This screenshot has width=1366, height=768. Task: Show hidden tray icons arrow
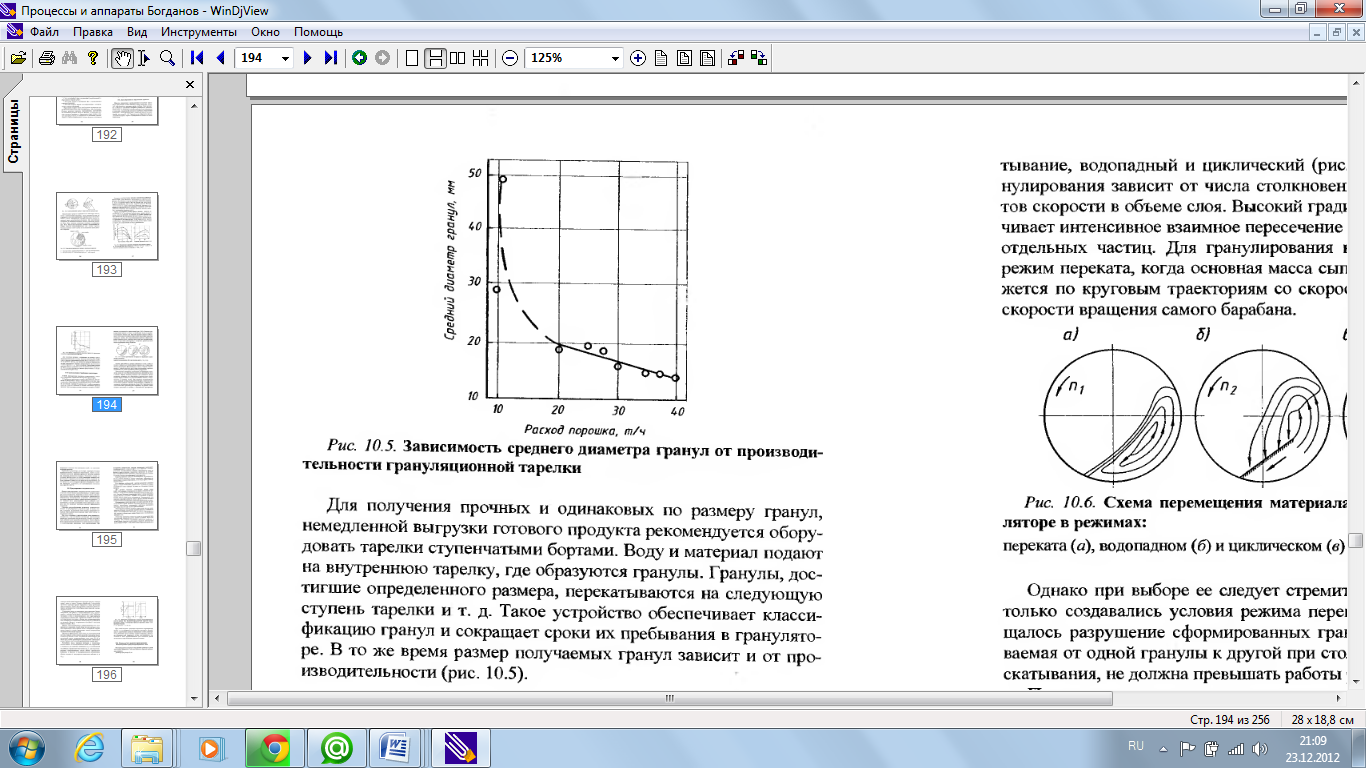tap(1163, 747)
